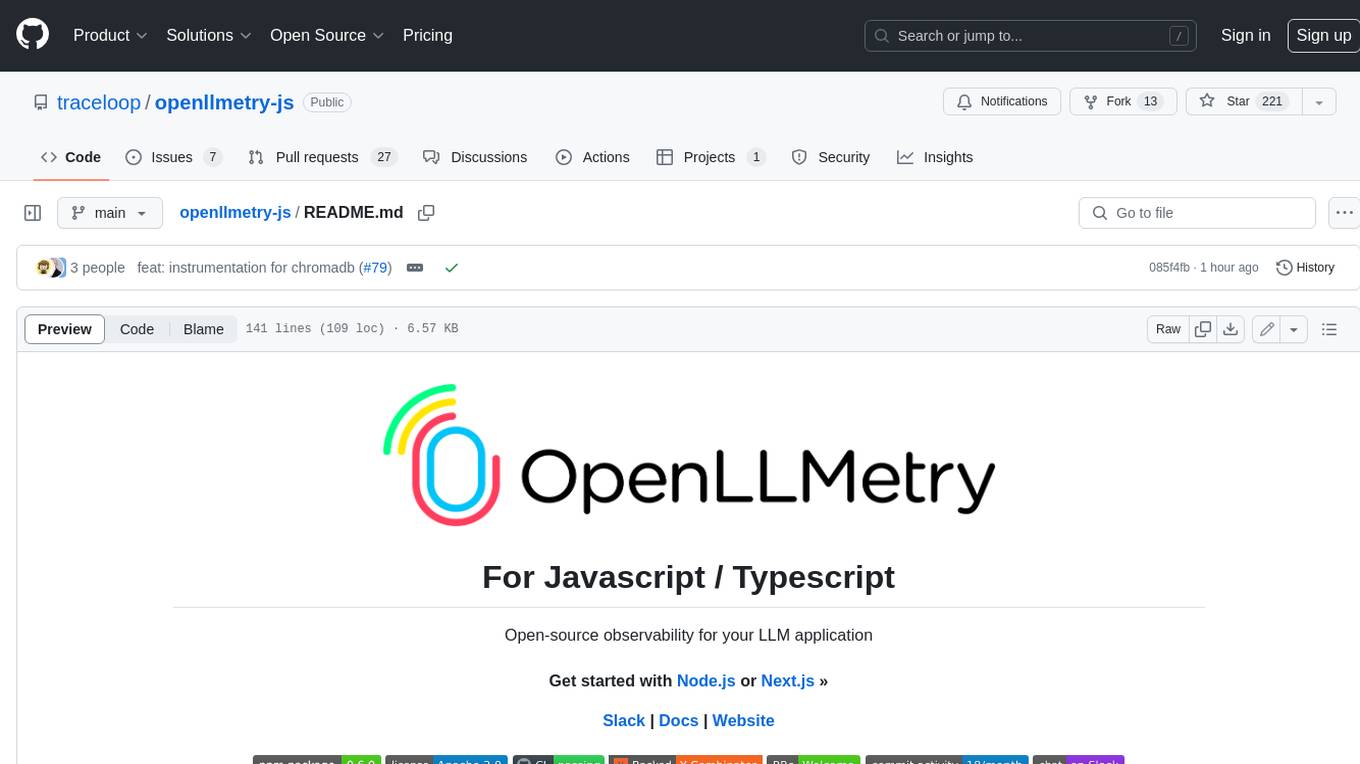Open the Next.js getting started link
The height and width of the screenshot is (764, 1360).
coord(787,681)
